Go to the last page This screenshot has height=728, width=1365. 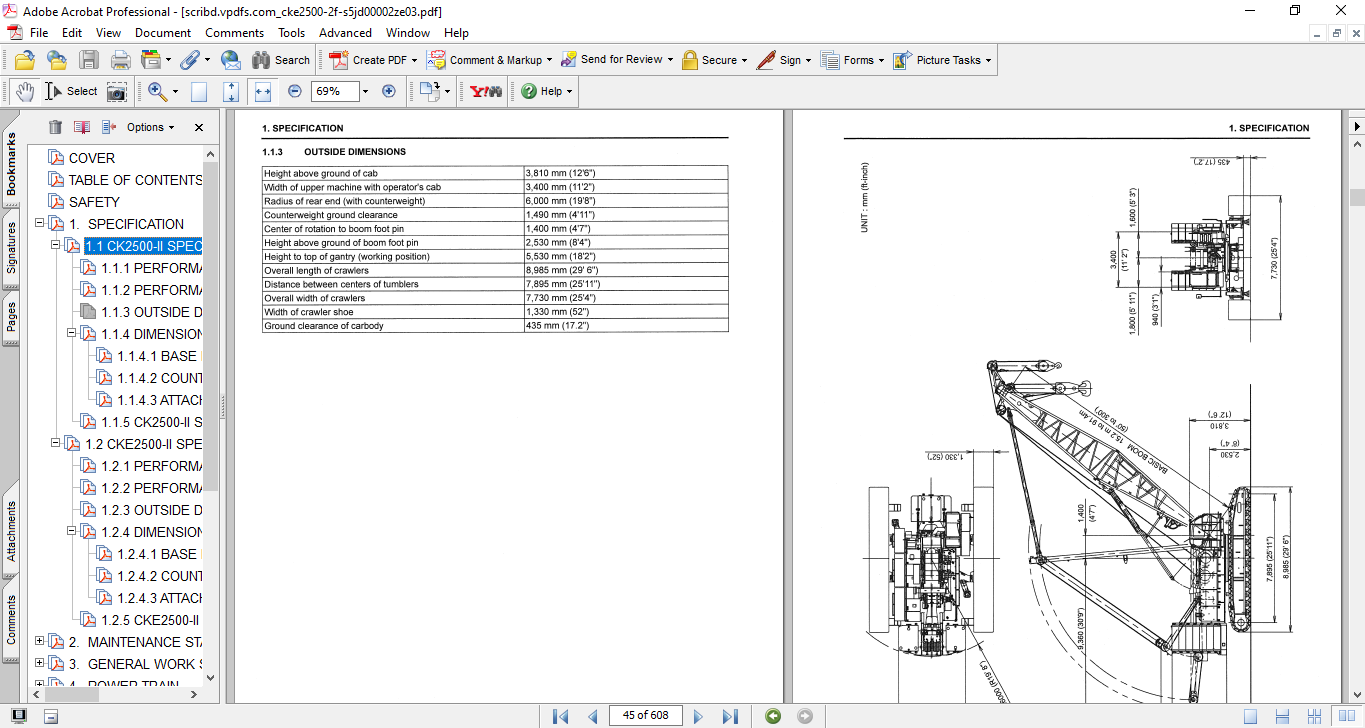(730, 716)
